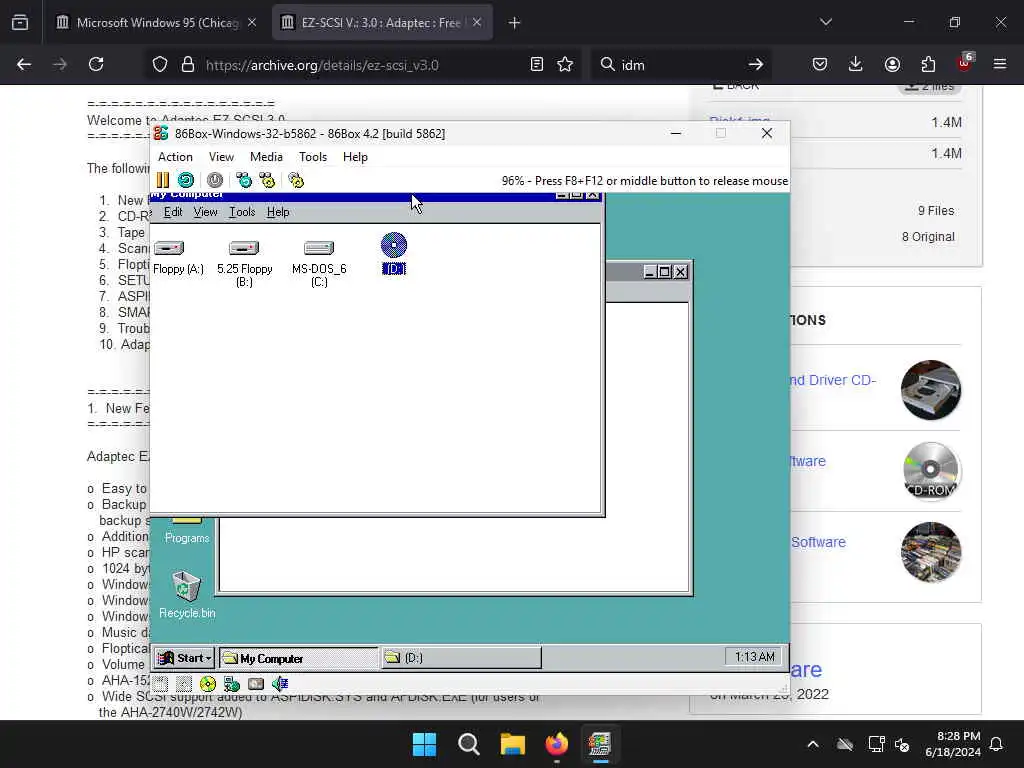
Task: Send Ctrl+Alt+Del using toolbar icon
Action: coord(244,180)
